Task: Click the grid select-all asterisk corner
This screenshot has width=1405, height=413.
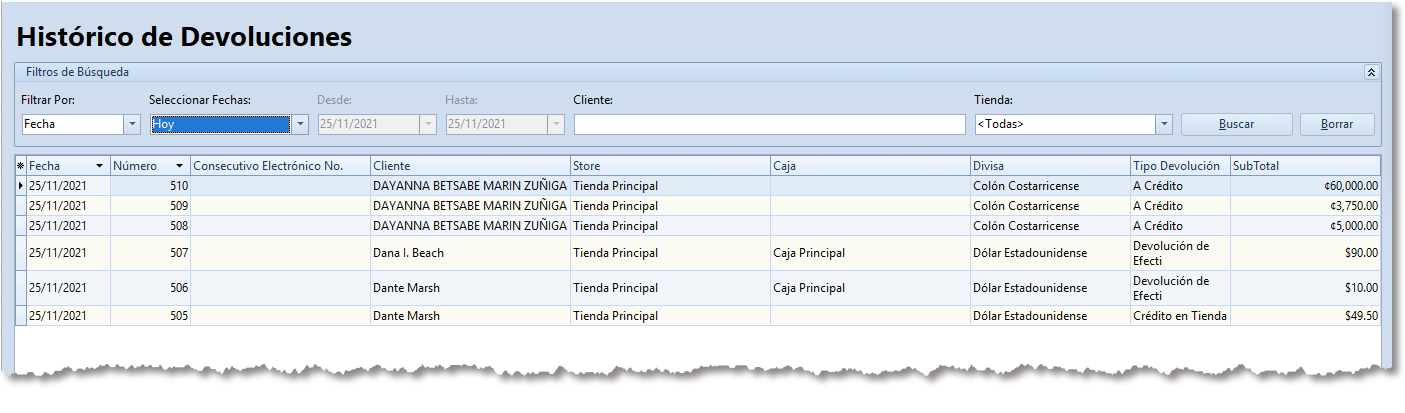Action: [x=21, y=165]
